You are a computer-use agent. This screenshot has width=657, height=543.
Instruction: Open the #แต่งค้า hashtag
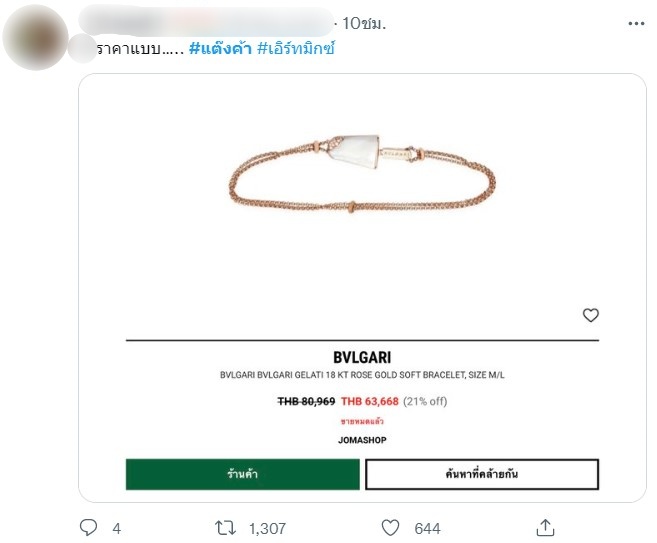tap(221, 49)
